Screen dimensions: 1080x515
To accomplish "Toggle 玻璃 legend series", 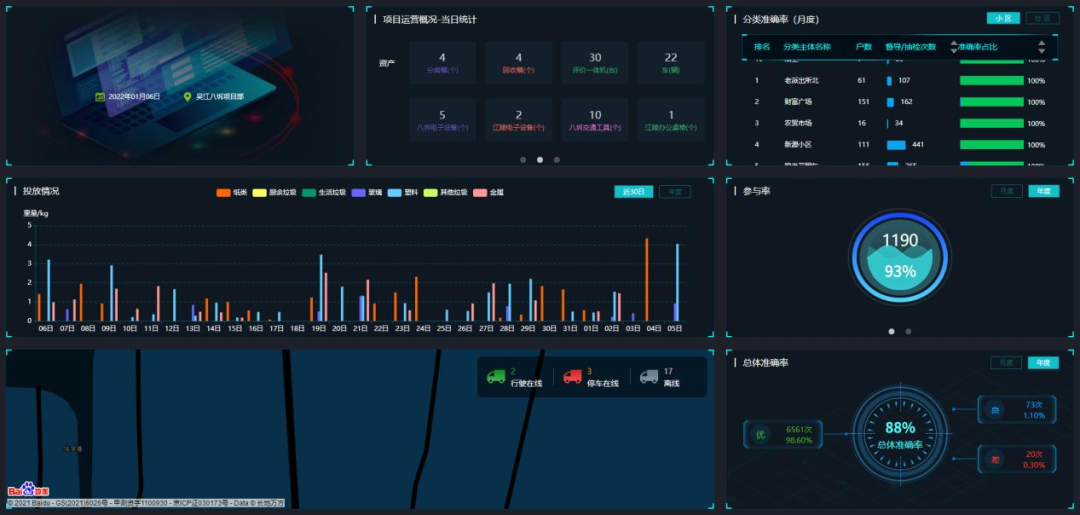I will pyautogui.click(x=367, y=193).
